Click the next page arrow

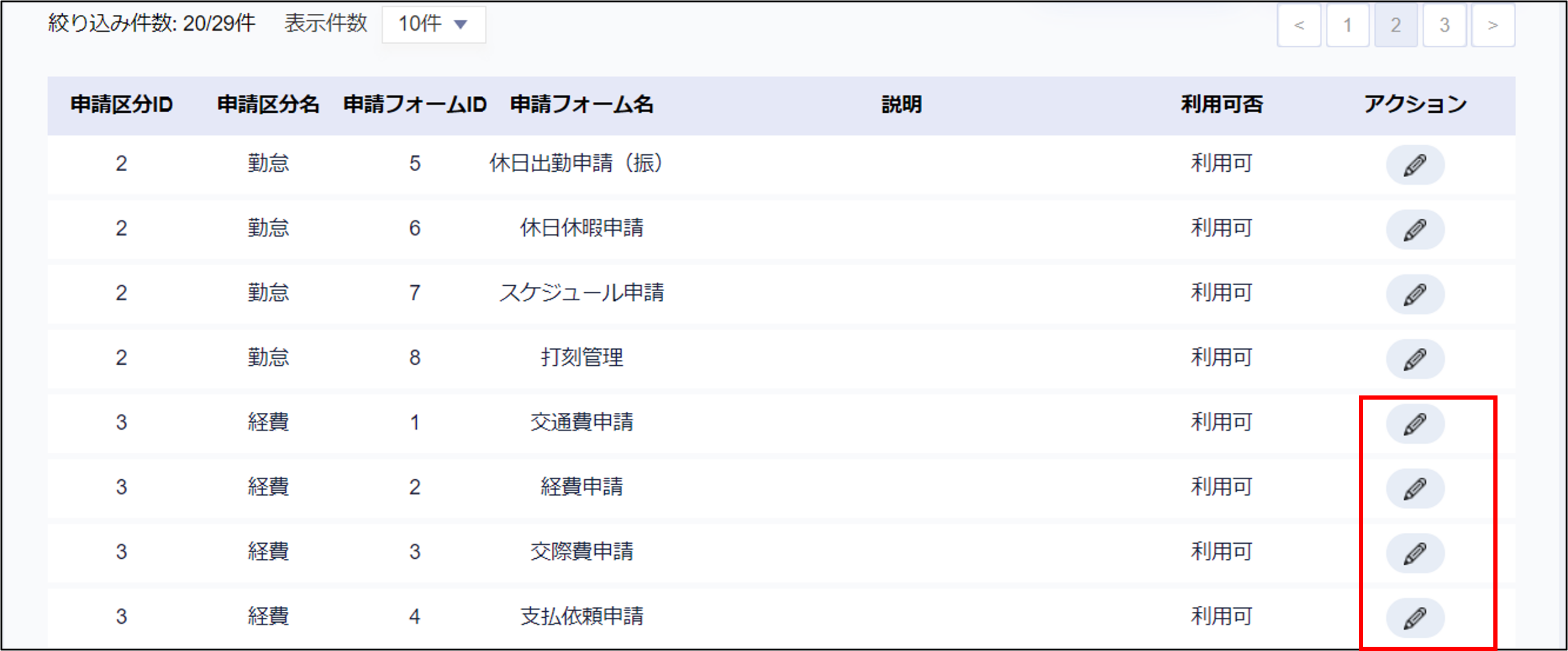coord(1493,25)
